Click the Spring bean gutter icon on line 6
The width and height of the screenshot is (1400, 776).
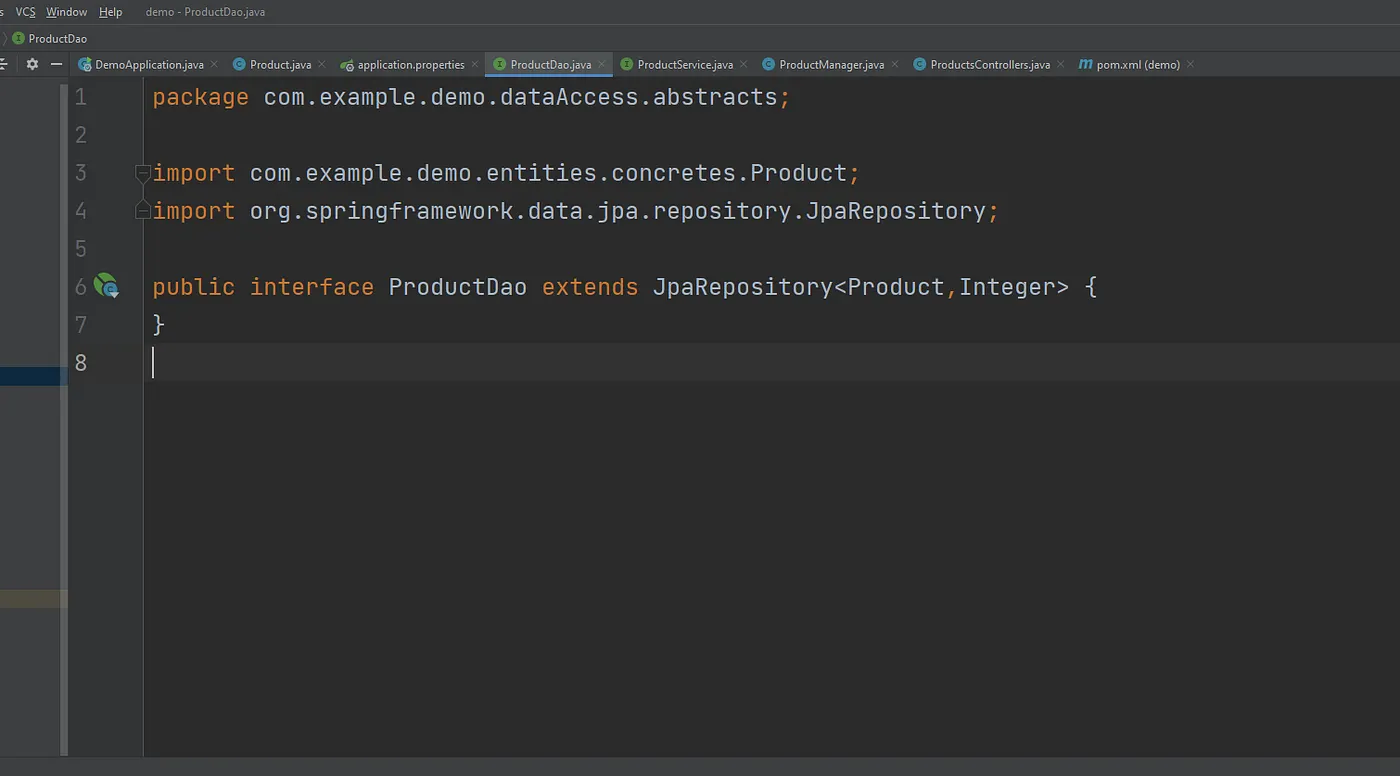coord(106,287)
